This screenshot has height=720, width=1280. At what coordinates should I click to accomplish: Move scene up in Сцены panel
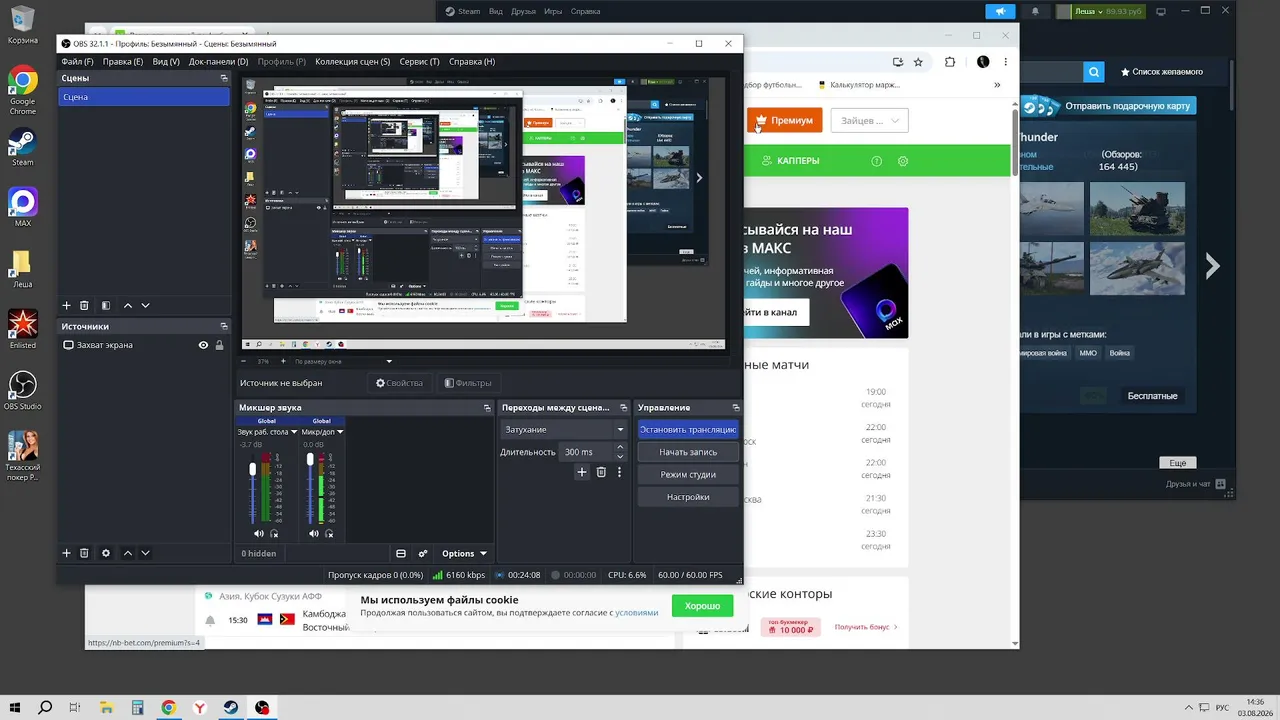click(x=128, y=305)
